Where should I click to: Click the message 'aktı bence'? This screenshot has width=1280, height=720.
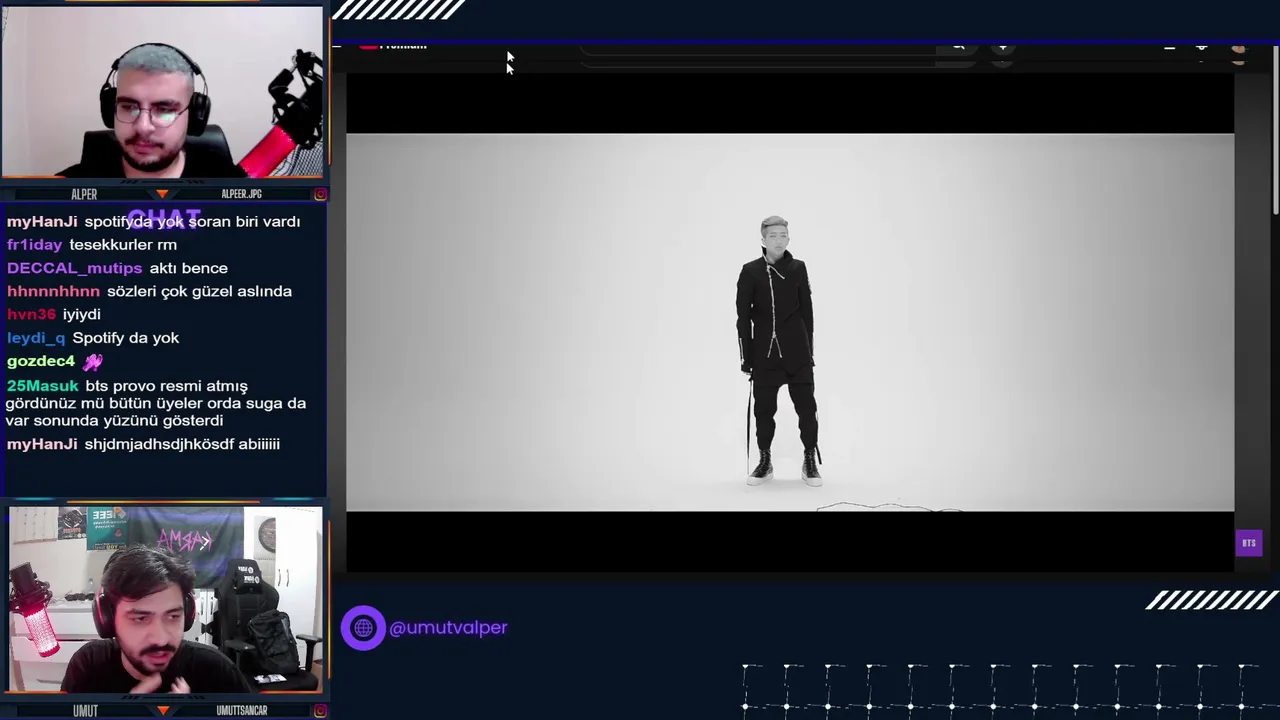click(x=188, y=268)
